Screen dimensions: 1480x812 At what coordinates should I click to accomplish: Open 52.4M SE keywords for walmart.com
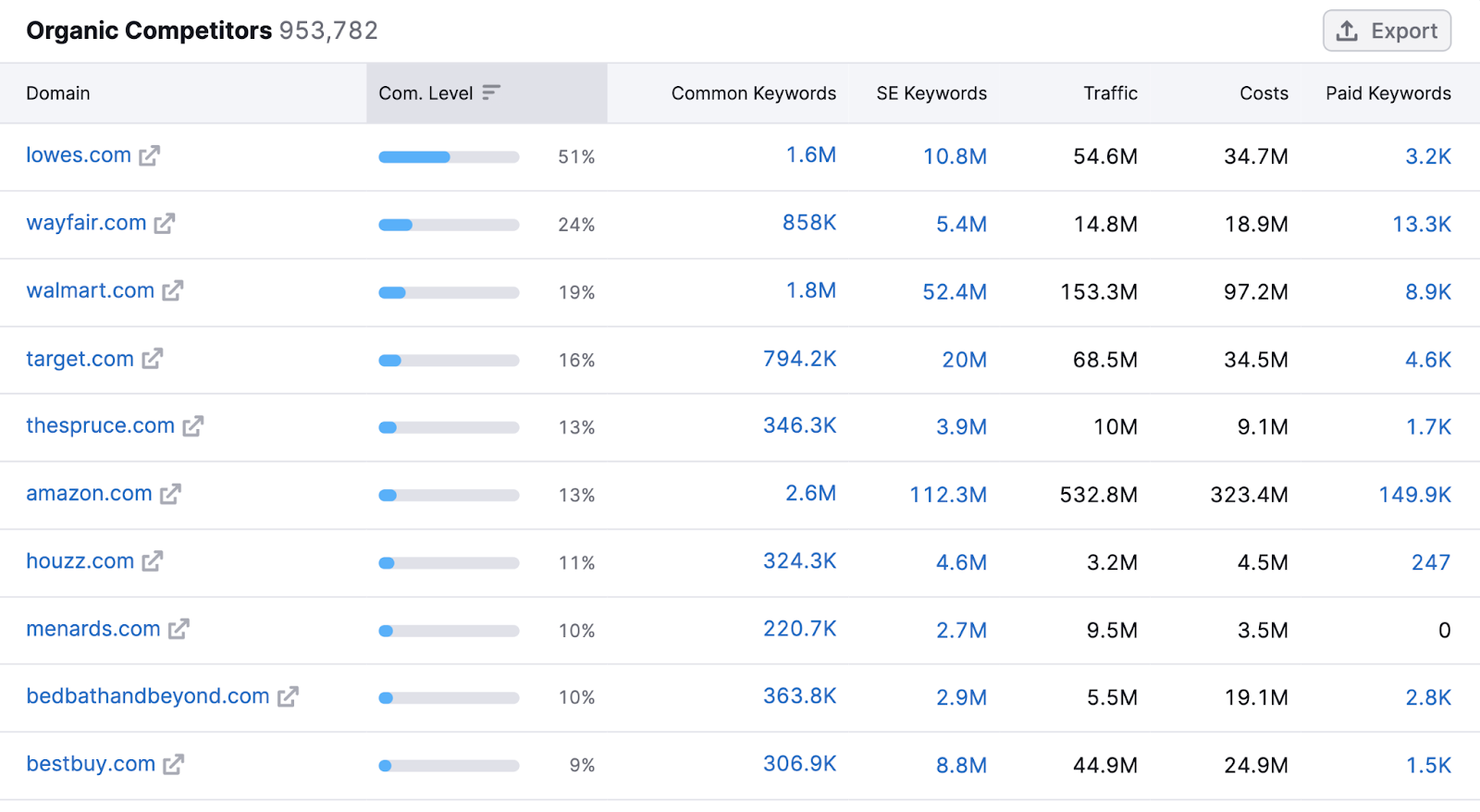954,292
